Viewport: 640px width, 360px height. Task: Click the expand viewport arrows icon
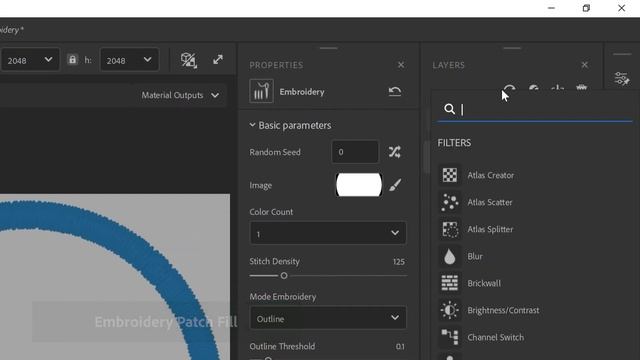tap(218, 60)
